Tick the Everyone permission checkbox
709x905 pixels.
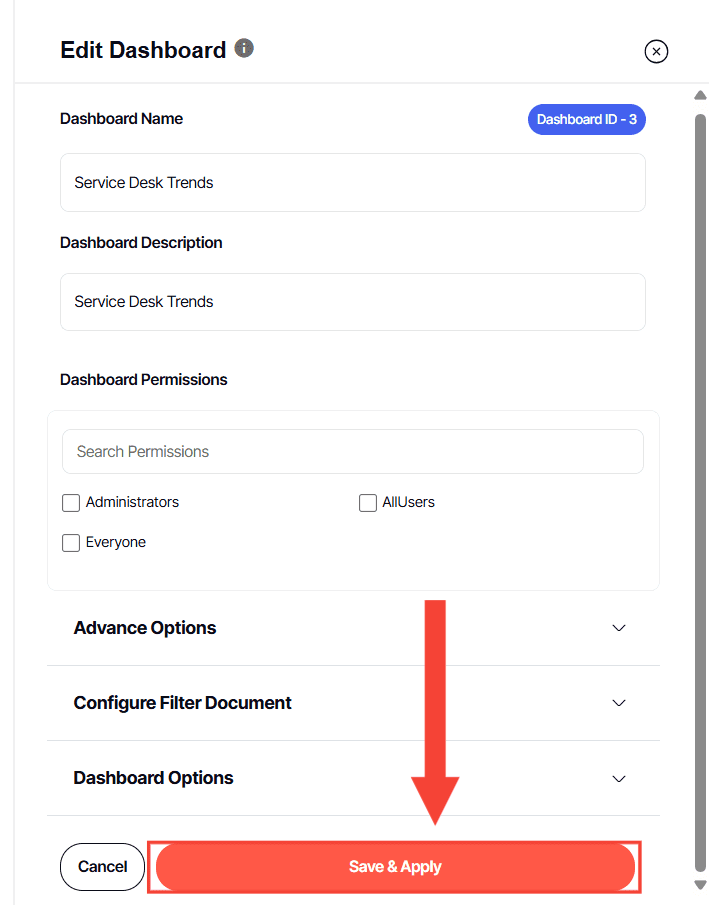pos(71,543)
